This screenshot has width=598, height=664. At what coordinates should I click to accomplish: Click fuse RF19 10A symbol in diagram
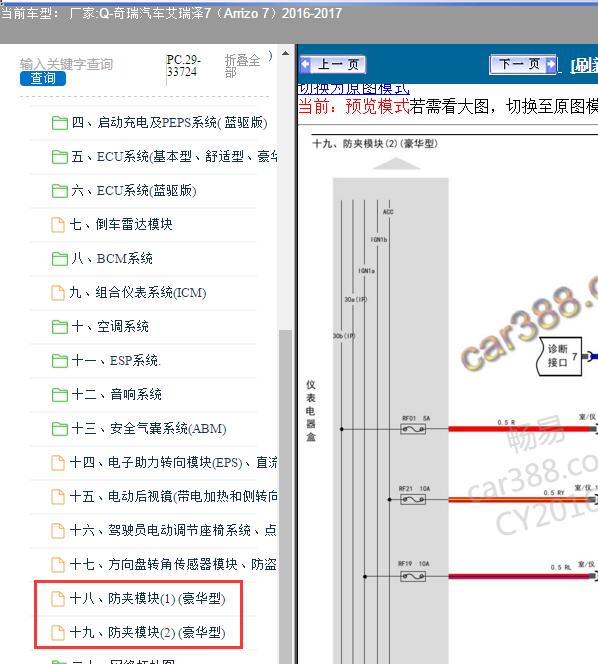[413, 576]
